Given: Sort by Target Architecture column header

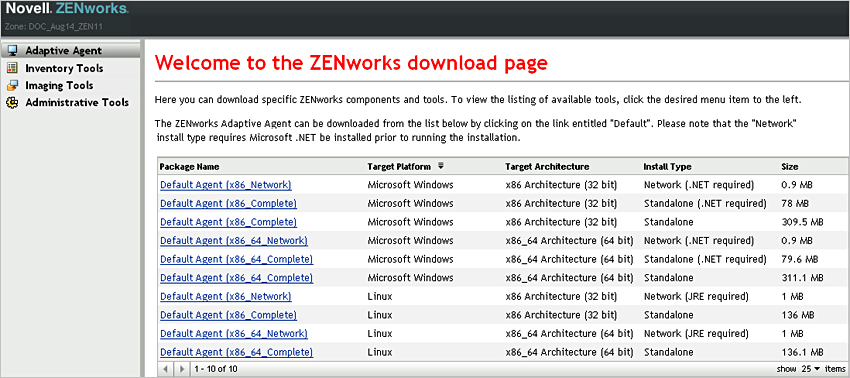Looking at the screenshot, I should (x=547, y=166).
